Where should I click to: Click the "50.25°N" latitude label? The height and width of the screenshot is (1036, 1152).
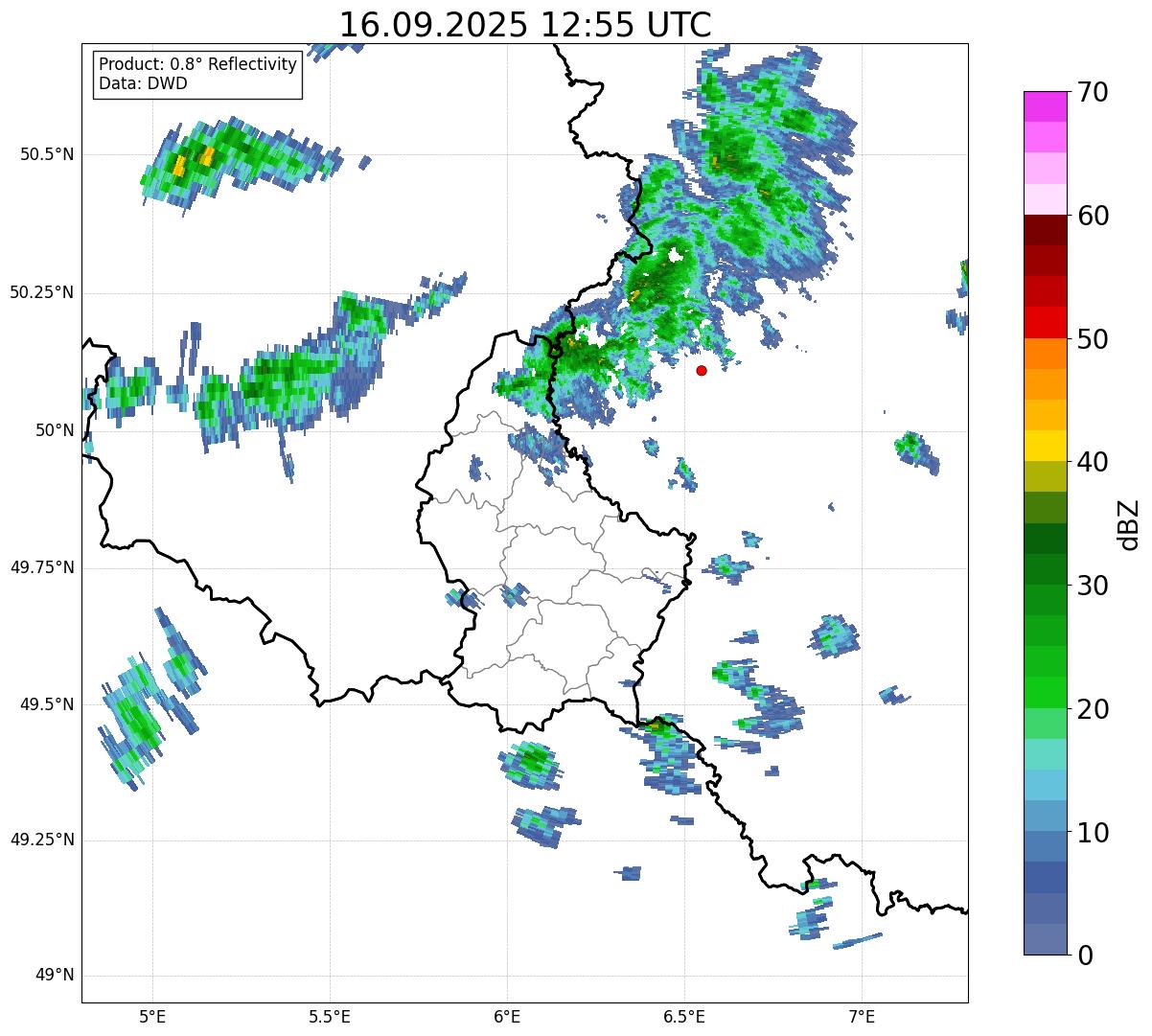click(x=42, y=292)
